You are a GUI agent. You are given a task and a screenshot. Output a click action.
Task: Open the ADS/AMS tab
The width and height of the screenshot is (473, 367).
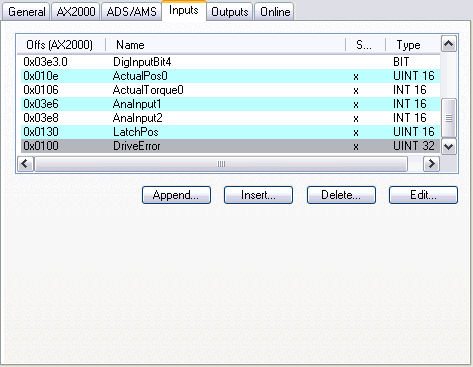tap(131, 12)
